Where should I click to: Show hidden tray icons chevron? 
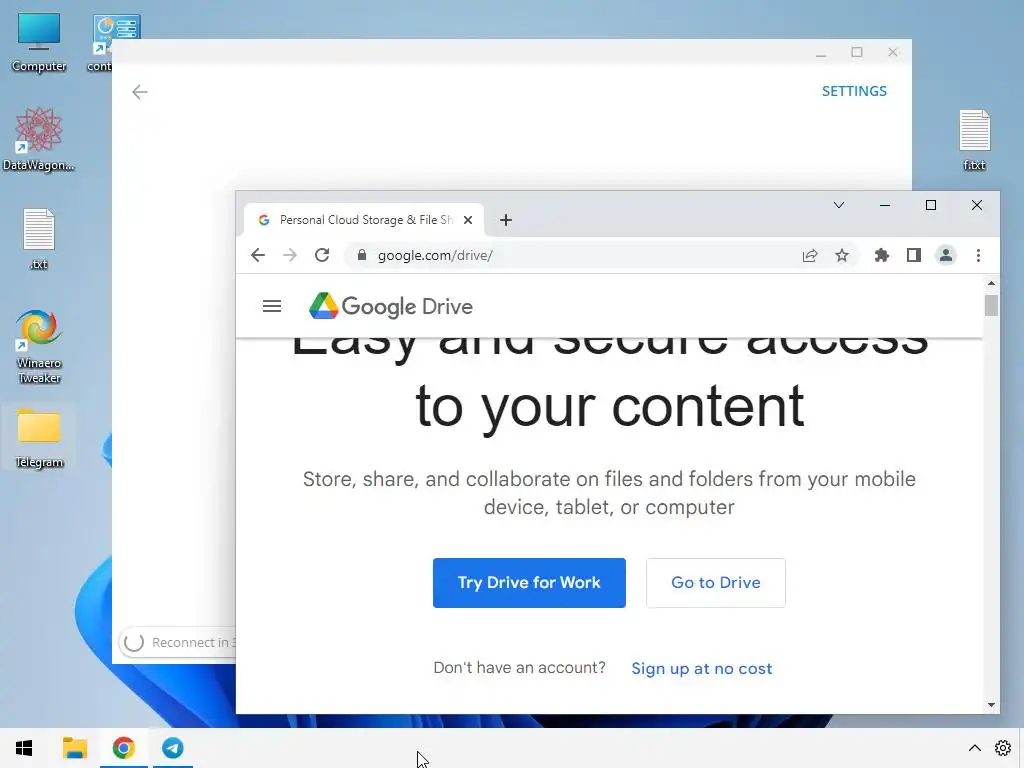click(974, 748)
